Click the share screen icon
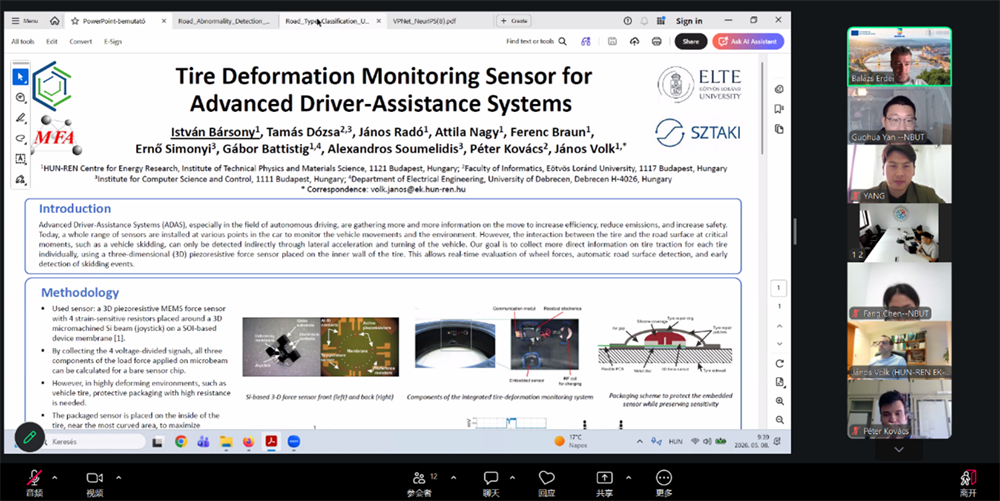The image size is (1000, 501). pyautogui.click(x=604, y=478)
